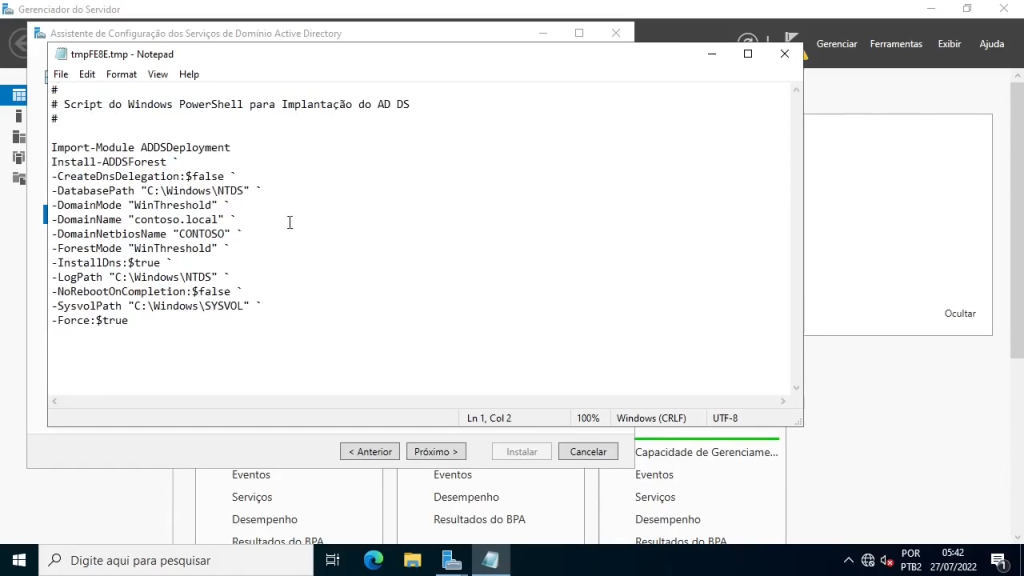Open the Windows Start menu
The height and width of the screenshot is (576, 1024).
pos(19,560)
